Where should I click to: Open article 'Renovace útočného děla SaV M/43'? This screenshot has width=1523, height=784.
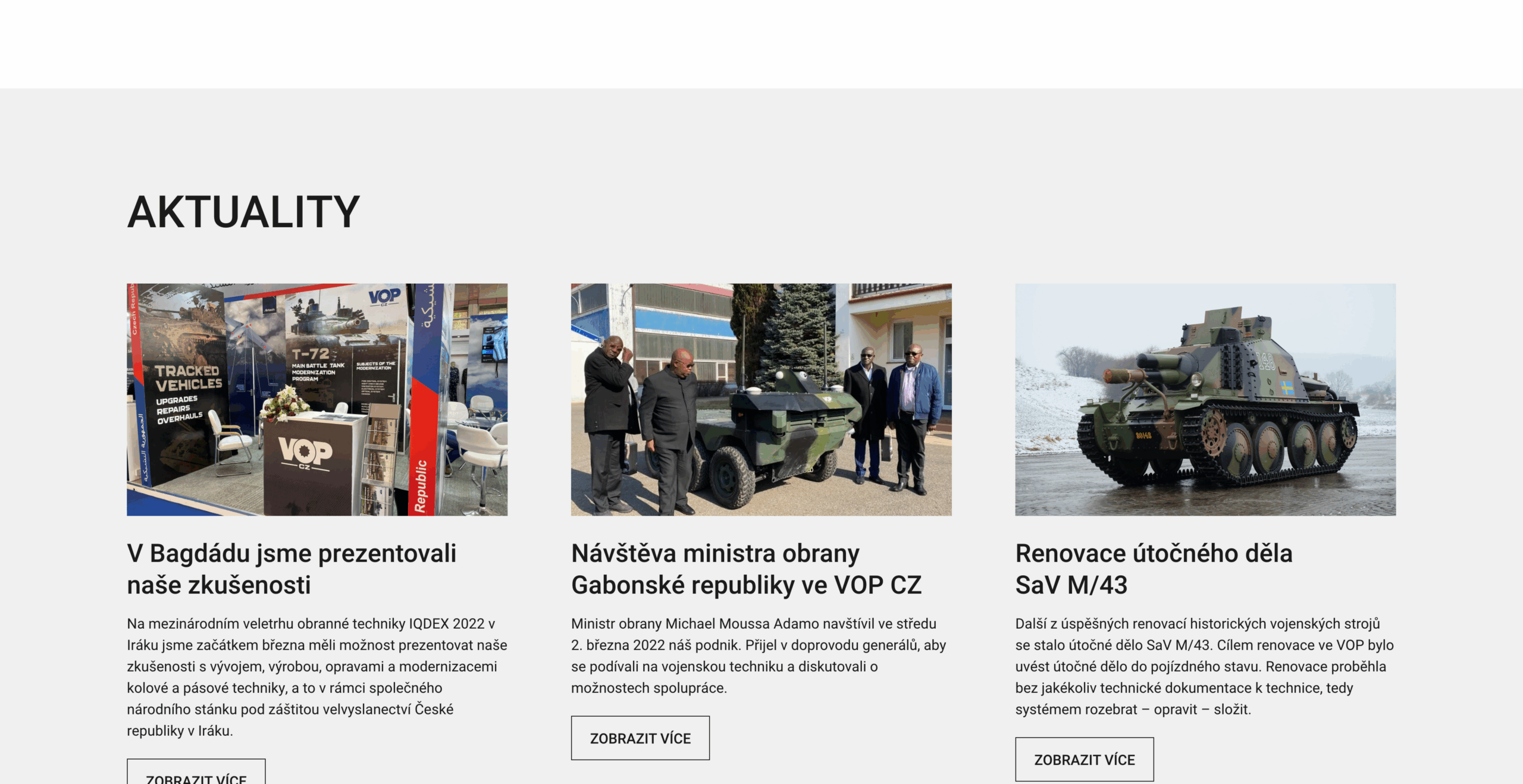tap(1154, 569)
